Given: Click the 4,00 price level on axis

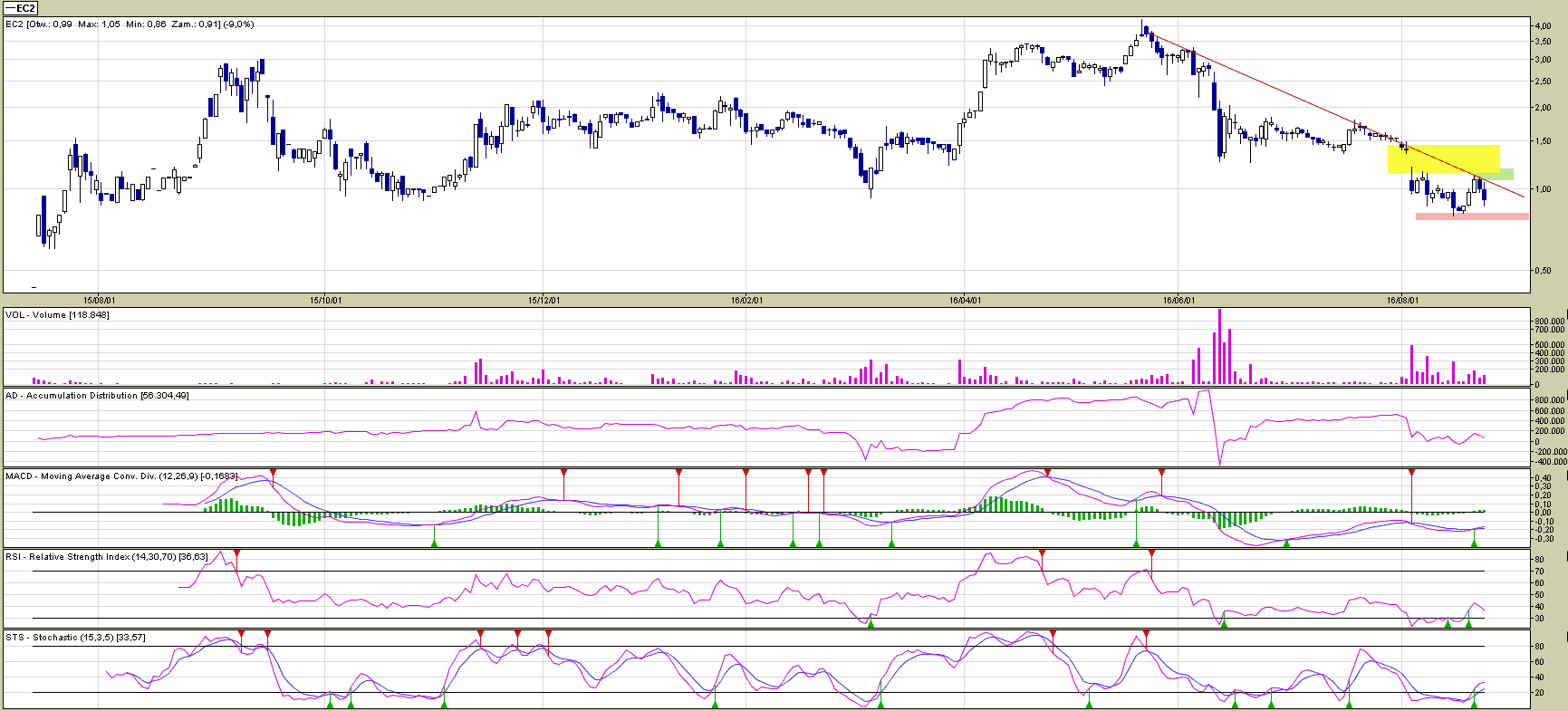Looking at the screenshot, I should tap(1541, 26).
